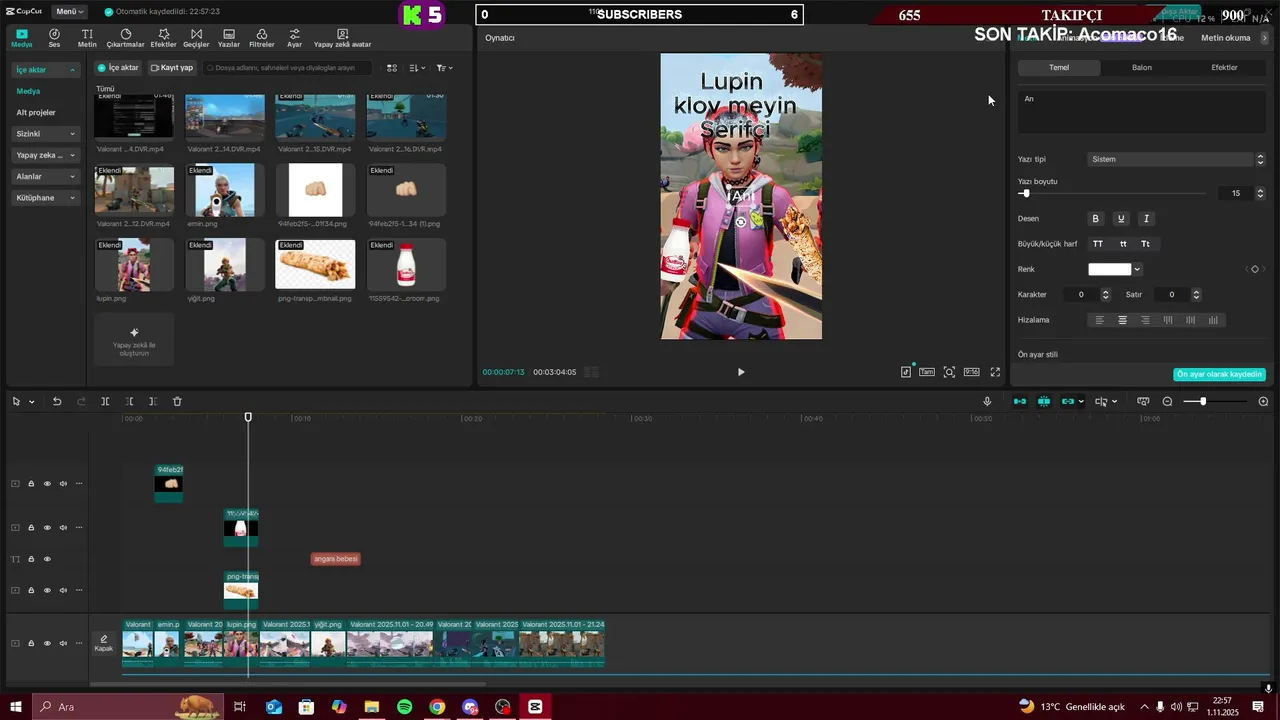Set text to all uppercase TT
This screenshot has width=1280, height=720.
coord(1098,244)
